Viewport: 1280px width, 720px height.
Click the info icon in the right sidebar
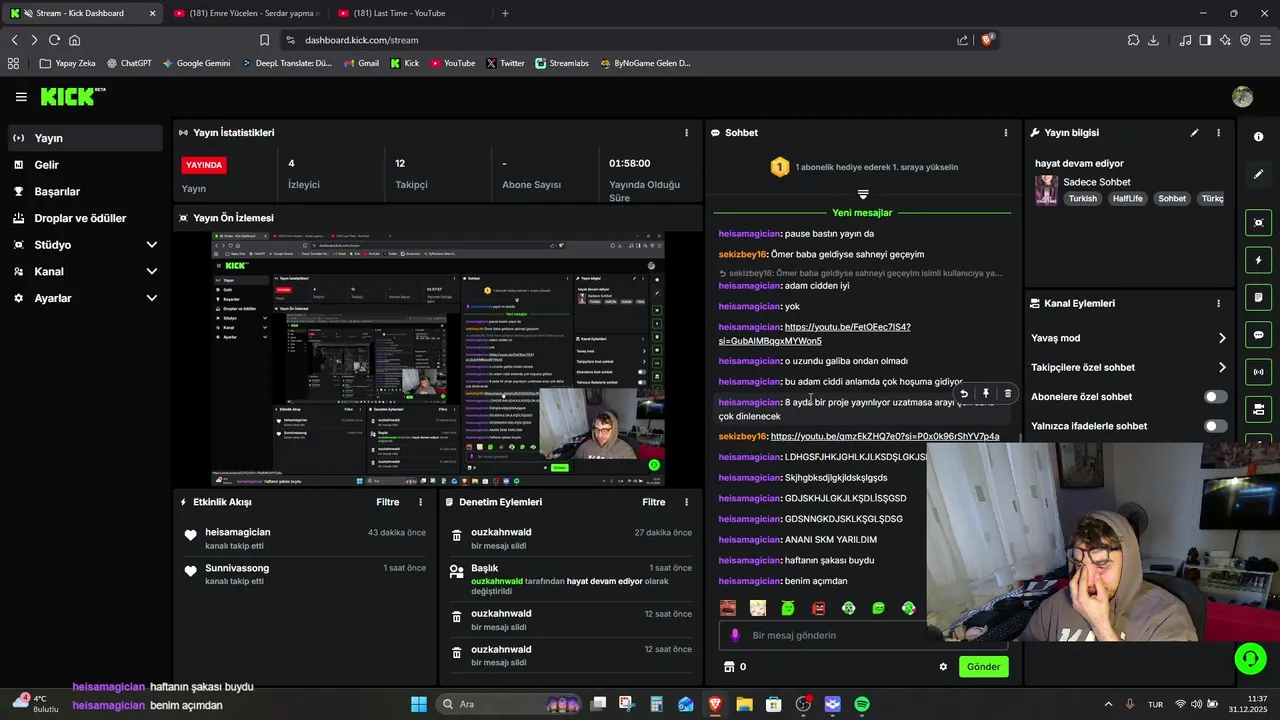coord(1258,137)
